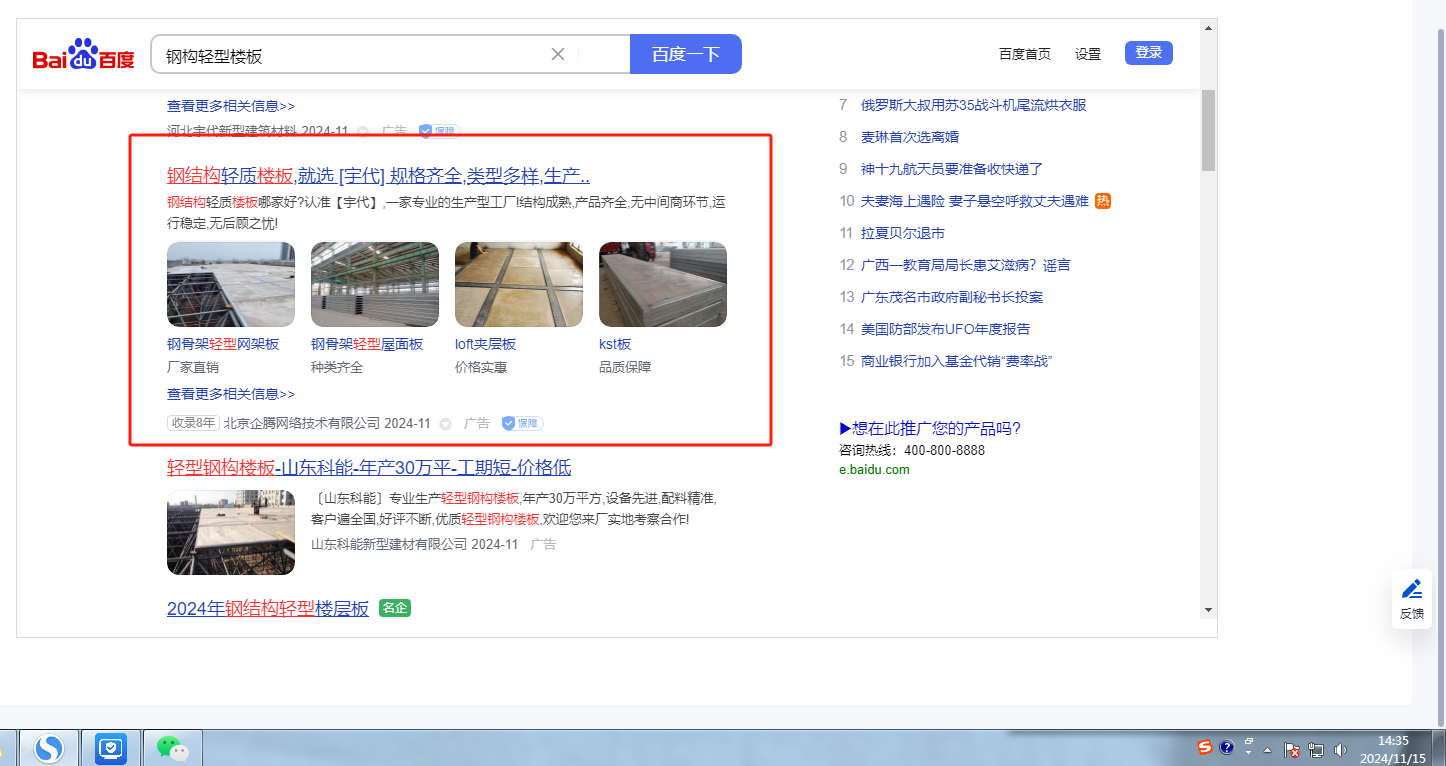Screen dimensions: 1446x766
Task: Open the volume speaker tray icon
Action: (1340, 750)
